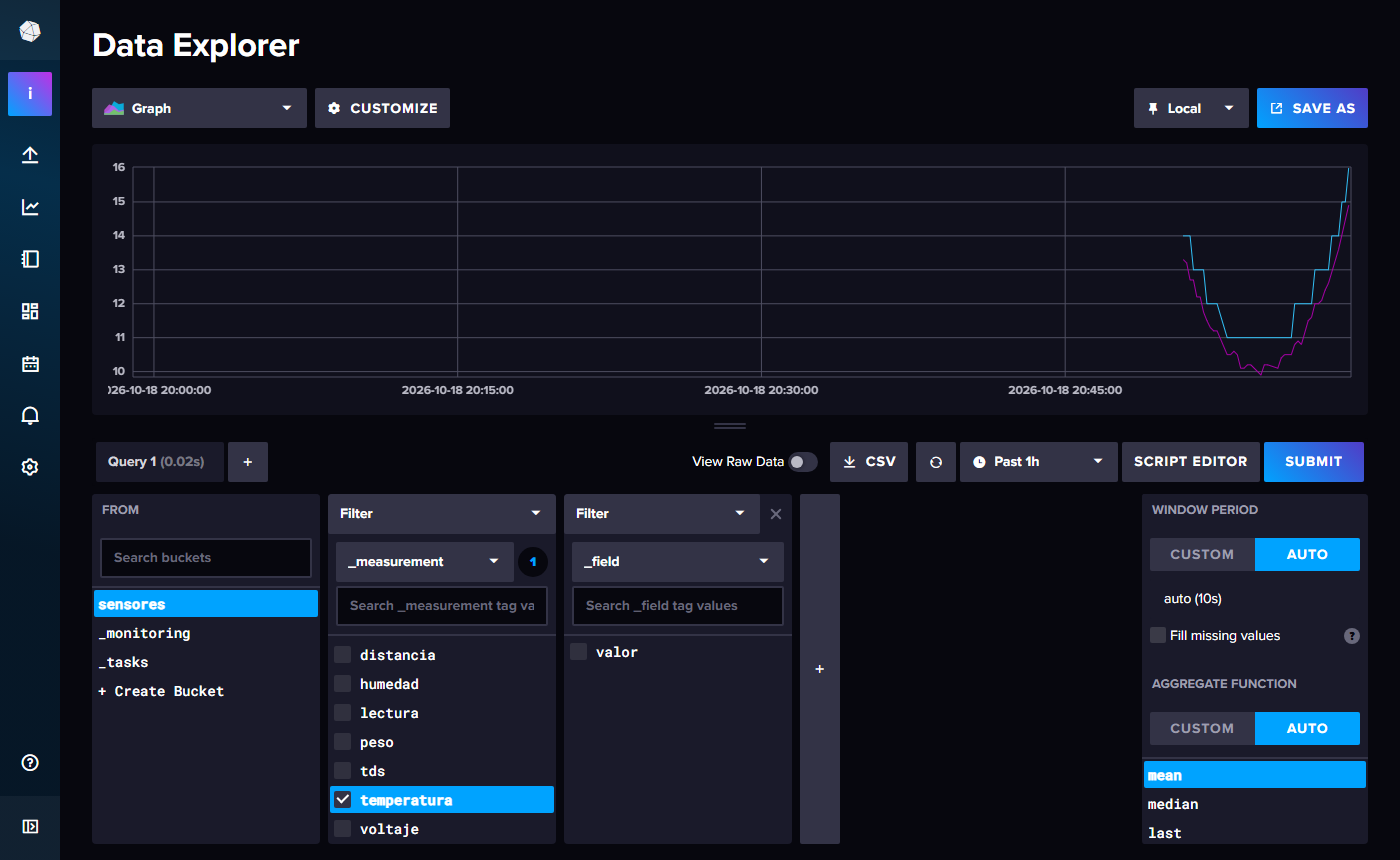Open Data Explorer graph icon in sidebar
This screenshot has width=1400, height=860.
pyautogui.click(x=30, y=207)
